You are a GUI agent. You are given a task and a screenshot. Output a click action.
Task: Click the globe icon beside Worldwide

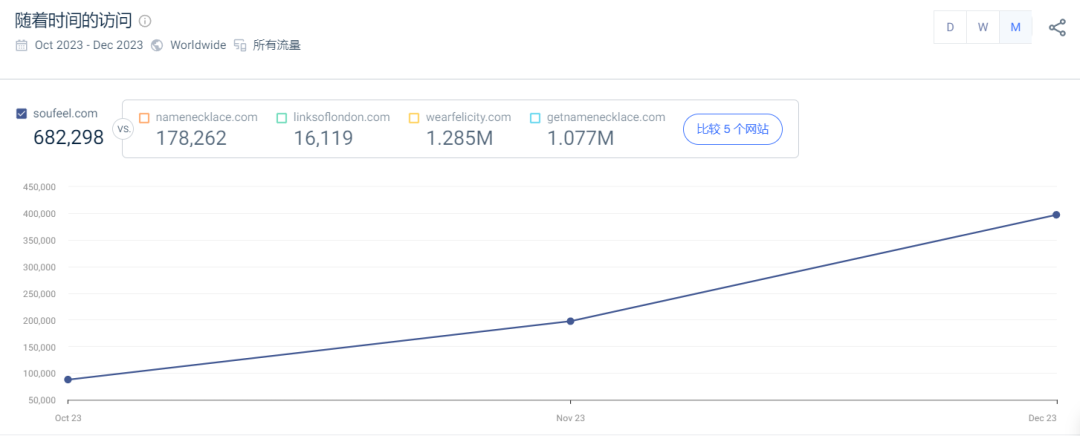(157, 45)
